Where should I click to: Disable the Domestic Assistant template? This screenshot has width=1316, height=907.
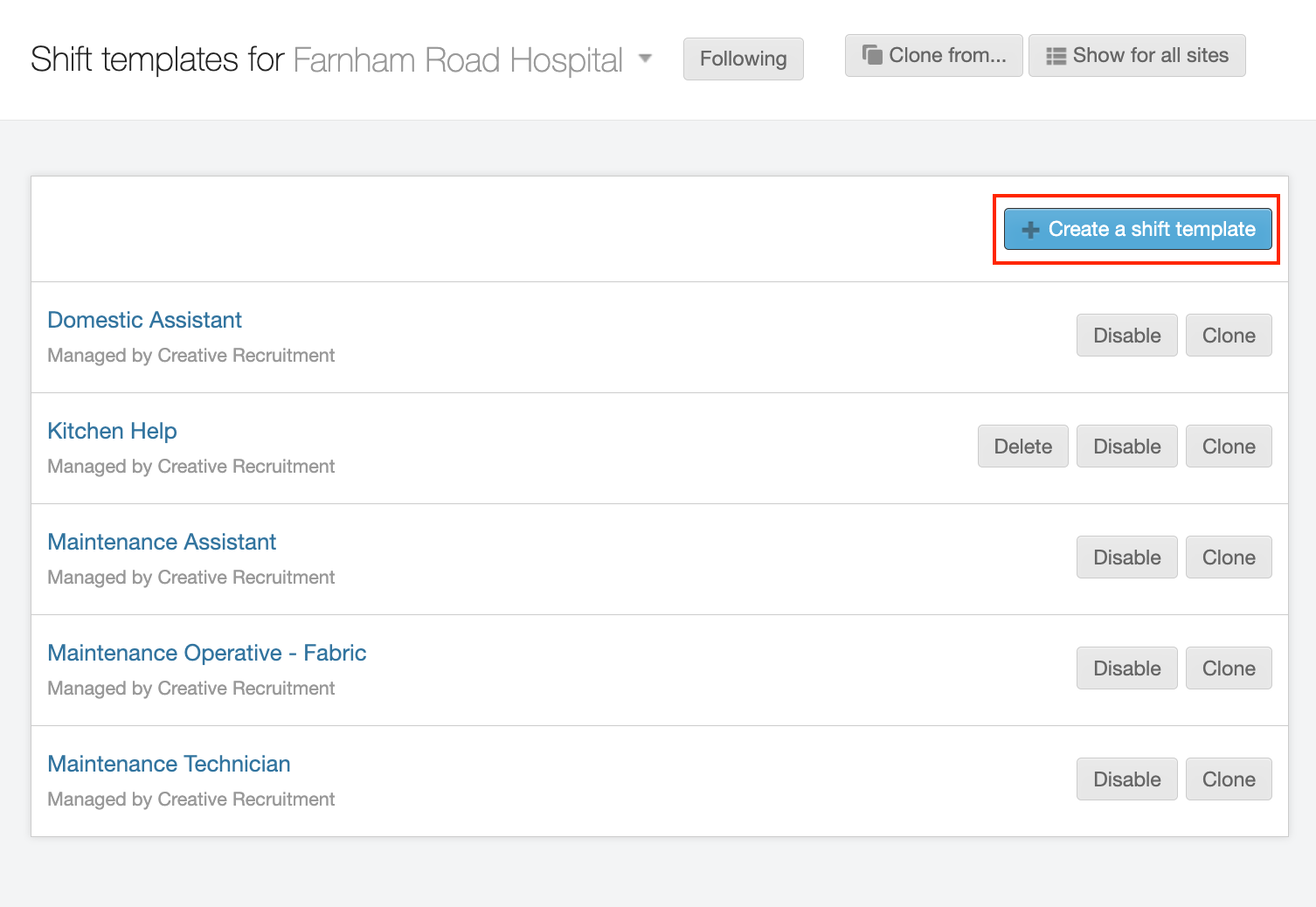(x=1126, y=336)
